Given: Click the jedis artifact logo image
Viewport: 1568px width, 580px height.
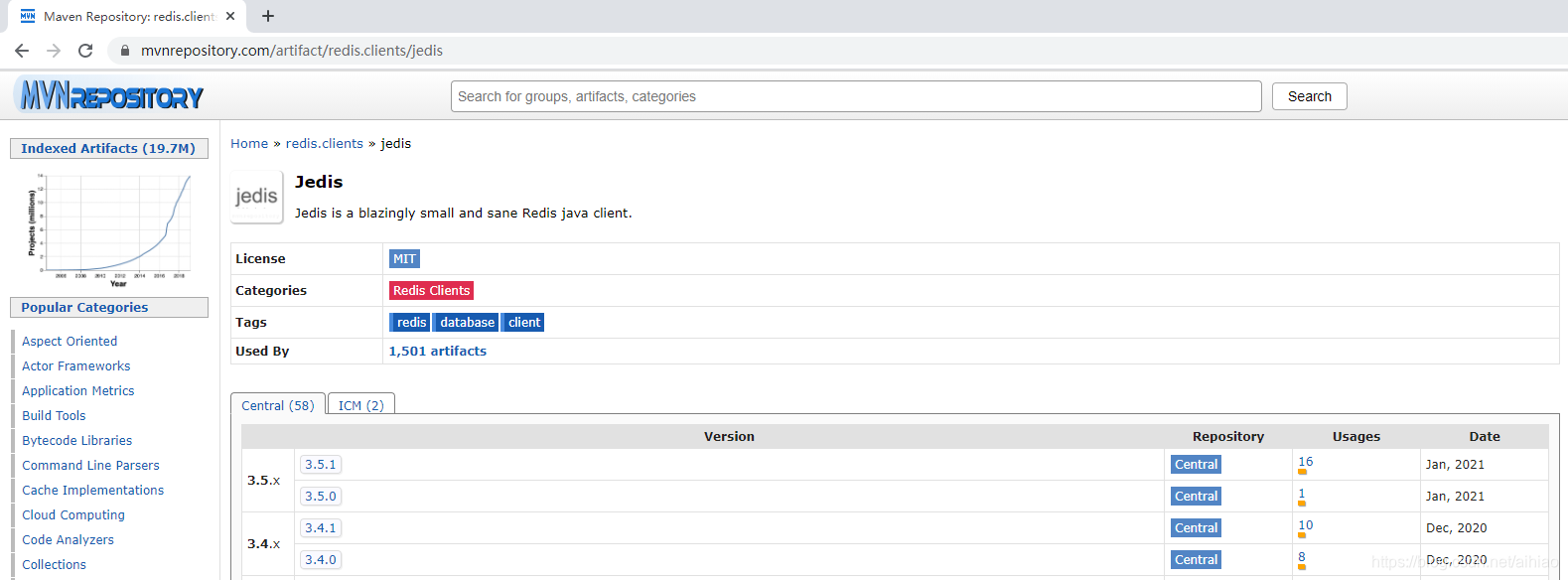Looking at the screenshot, I should pyautogui.click(x=257, y=197).
